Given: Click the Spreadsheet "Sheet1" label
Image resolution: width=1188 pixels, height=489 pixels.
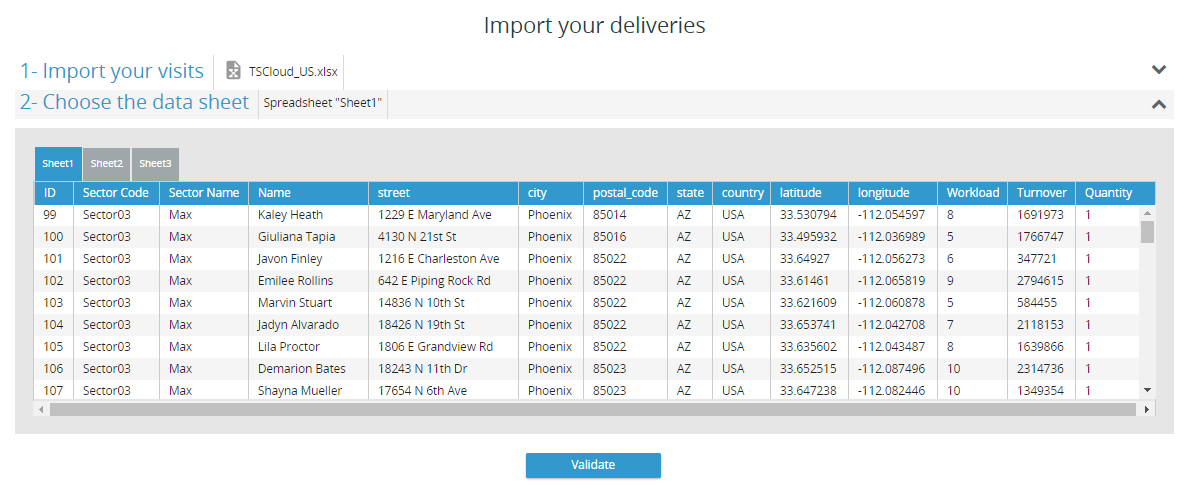Looking at the screenshot, I should click(x=323, y=103).
